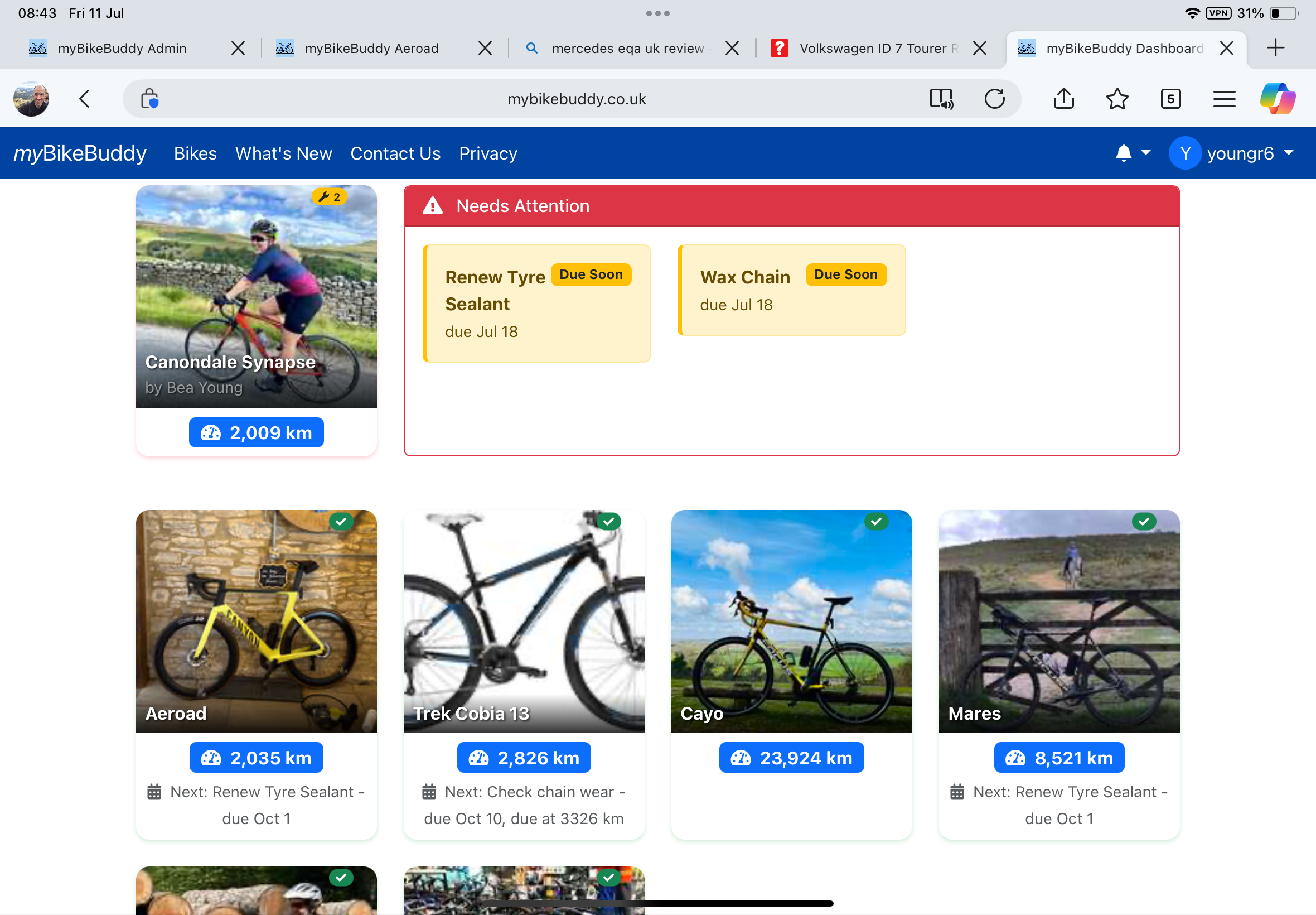This screenshot has height=915, width=1316.
Task: Open the share sheet icon
Action: [x=1063, y=98]
